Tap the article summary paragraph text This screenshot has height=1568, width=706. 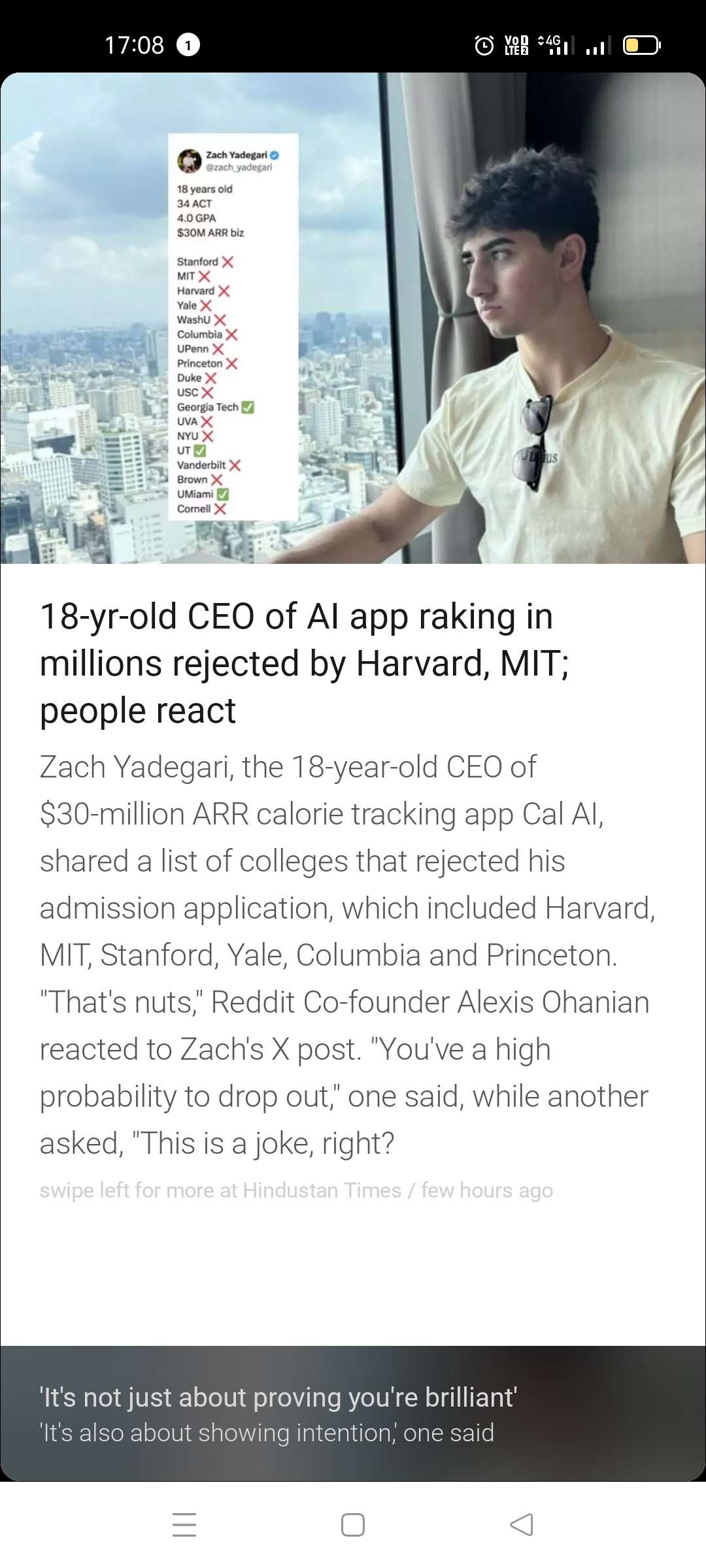pos(346,955)
